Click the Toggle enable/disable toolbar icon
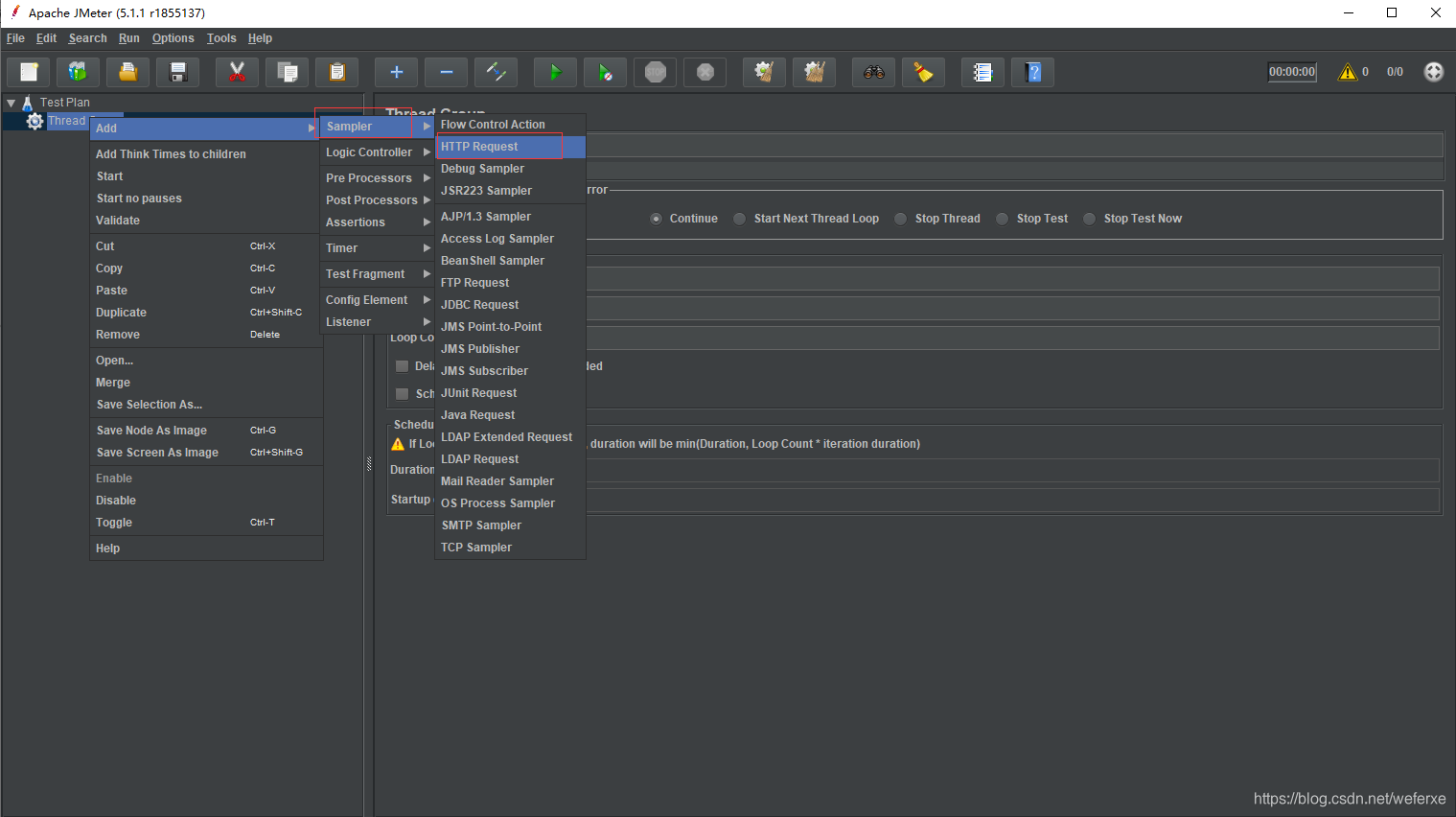1456x817 pixels. pyautogui.click(x=496, y=72)
